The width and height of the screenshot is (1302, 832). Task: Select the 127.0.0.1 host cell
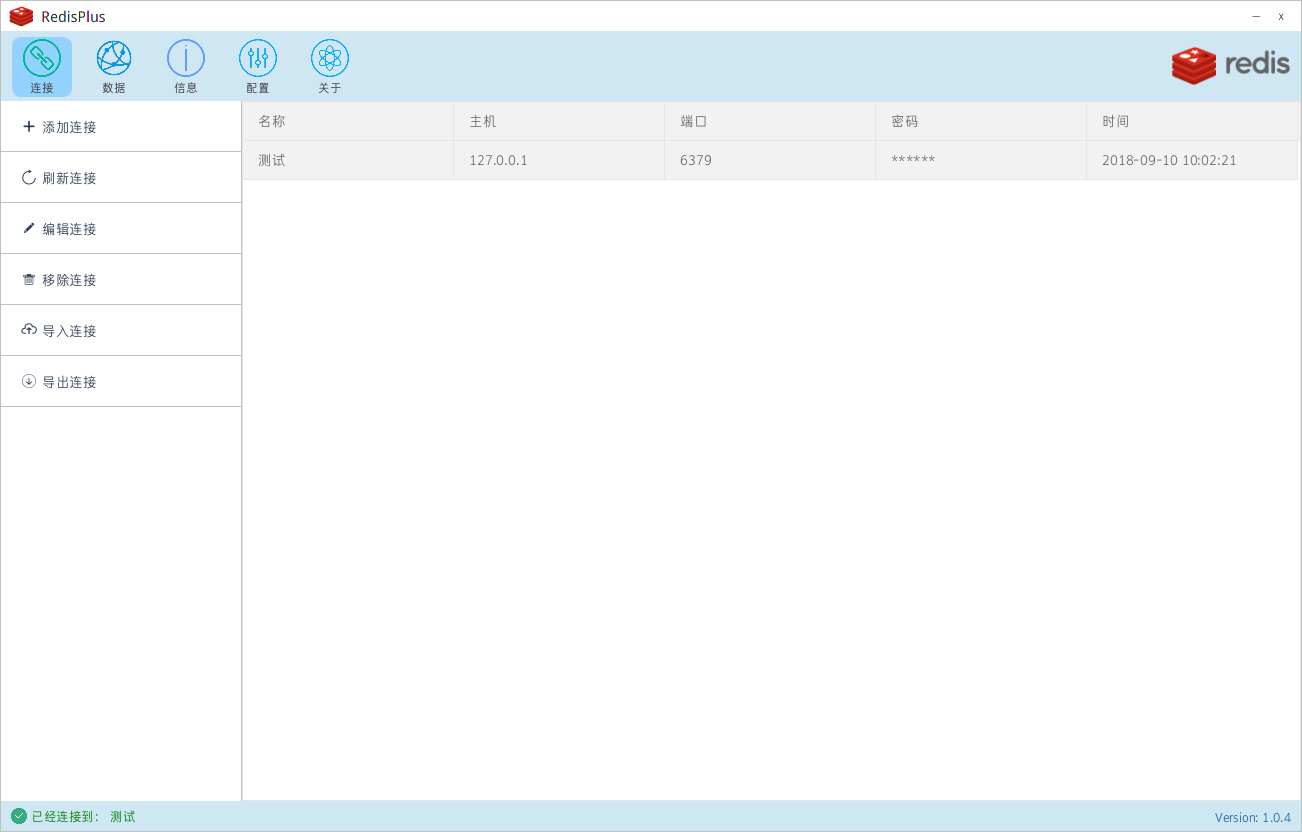click(559, 160)
